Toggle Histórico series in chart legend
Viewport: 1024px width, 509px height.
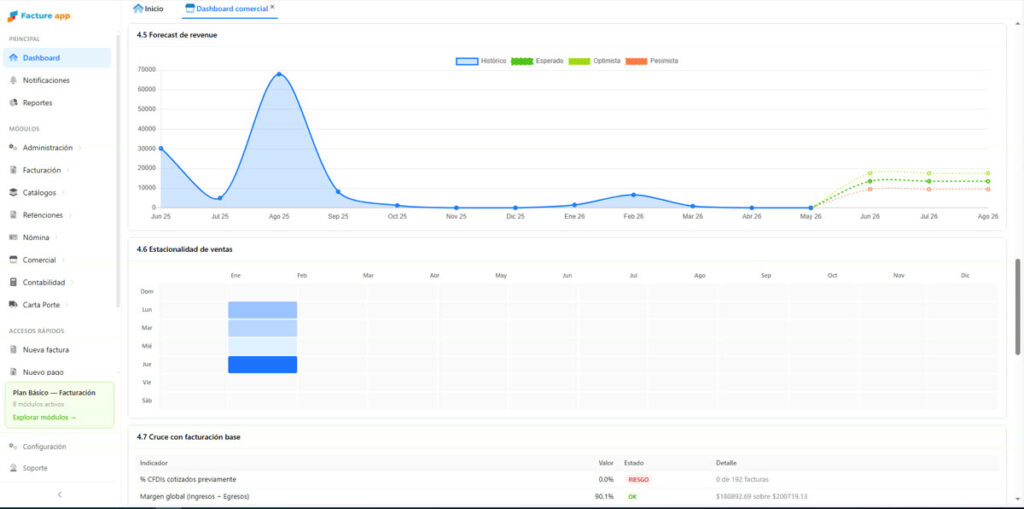481,61
